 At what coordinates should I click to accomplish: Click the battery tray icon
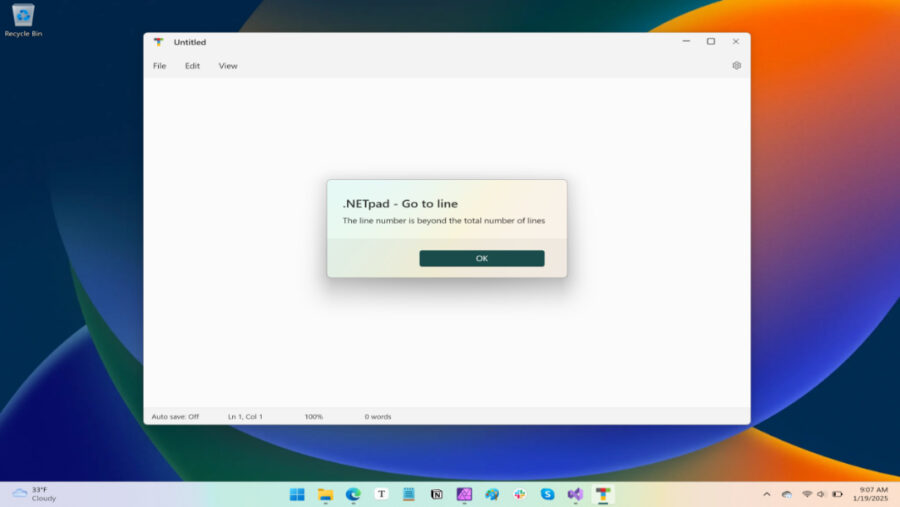point(837,494)
